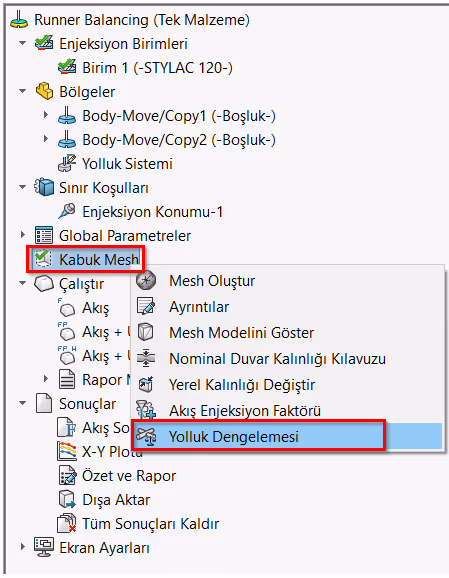Select the Bölgeler label
449x578 pixels.
(x=87, y=92)
